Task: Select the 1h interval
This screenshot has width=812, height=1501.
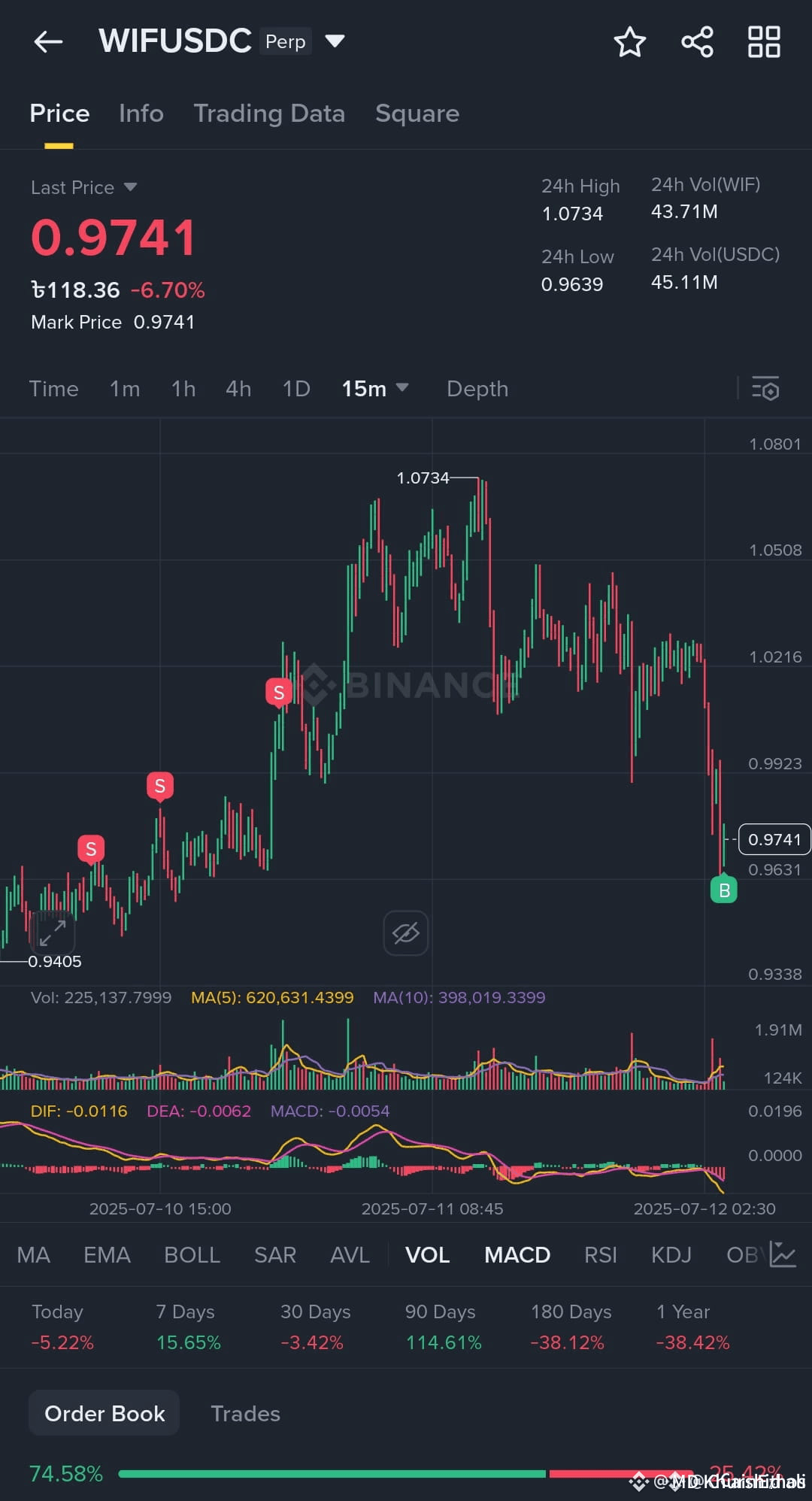Action: pyautogui.click(x=183, y=389)
